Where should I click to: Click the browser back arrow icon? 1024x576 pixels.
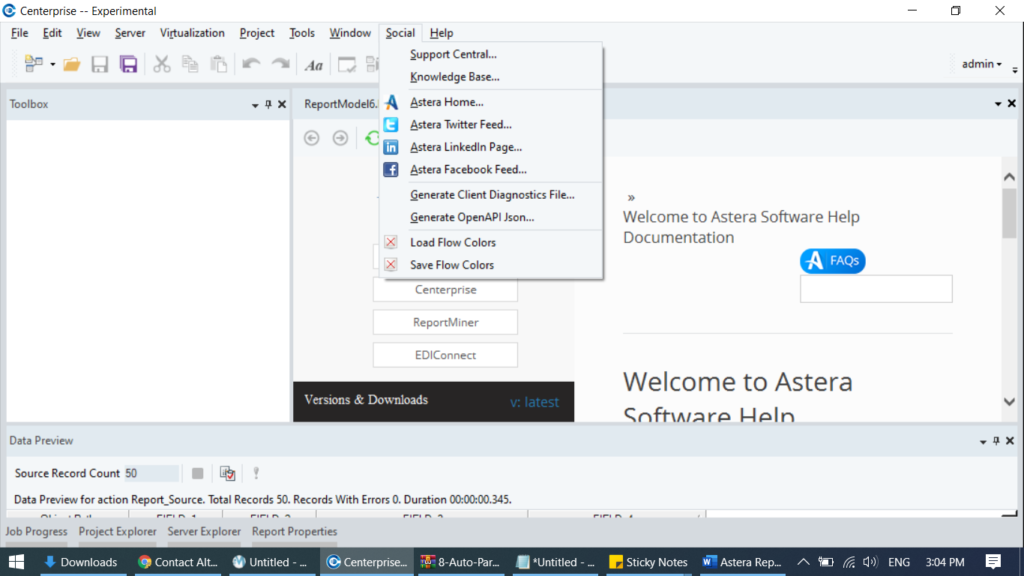[x=312, y=138]
